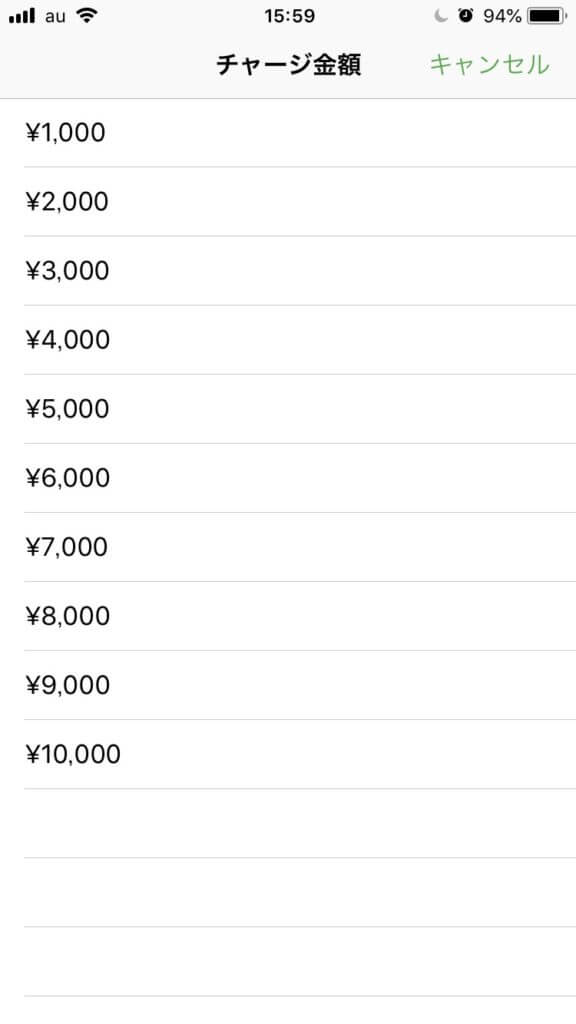
Task: Tap the cellular signal bars icon
Action: tap(22, 16)
